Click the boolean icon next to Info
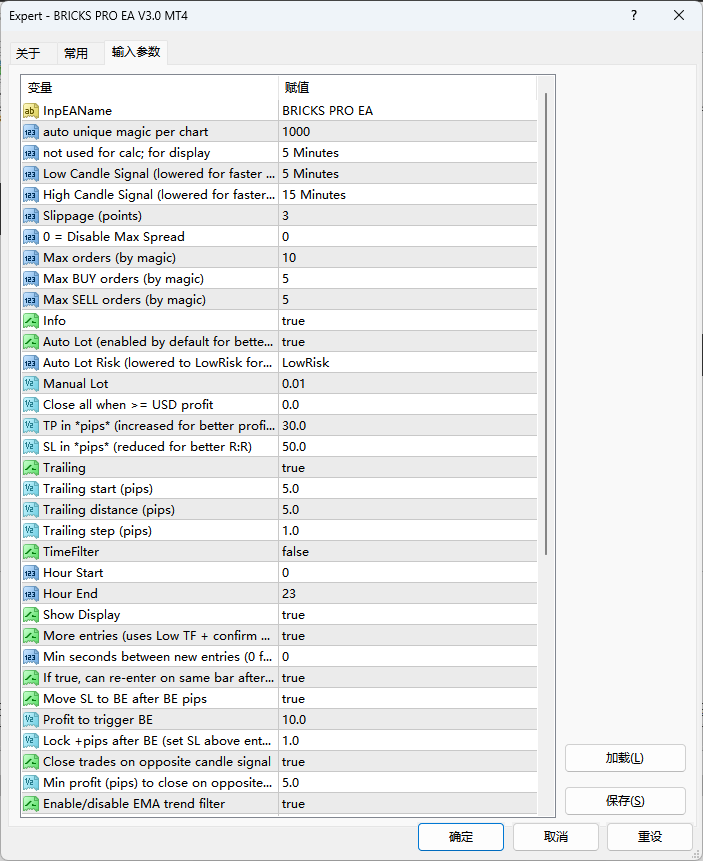 pos(31,321)
